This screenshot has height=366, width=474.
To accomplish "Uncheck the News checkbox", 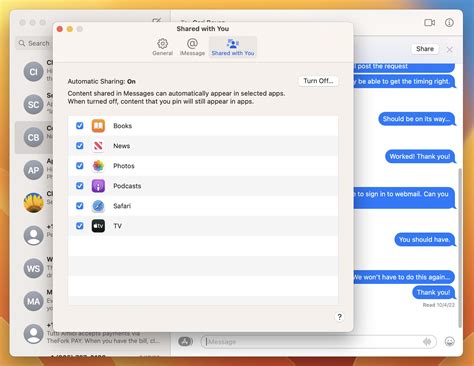I will pyautogui.click(x=80, y=146).
